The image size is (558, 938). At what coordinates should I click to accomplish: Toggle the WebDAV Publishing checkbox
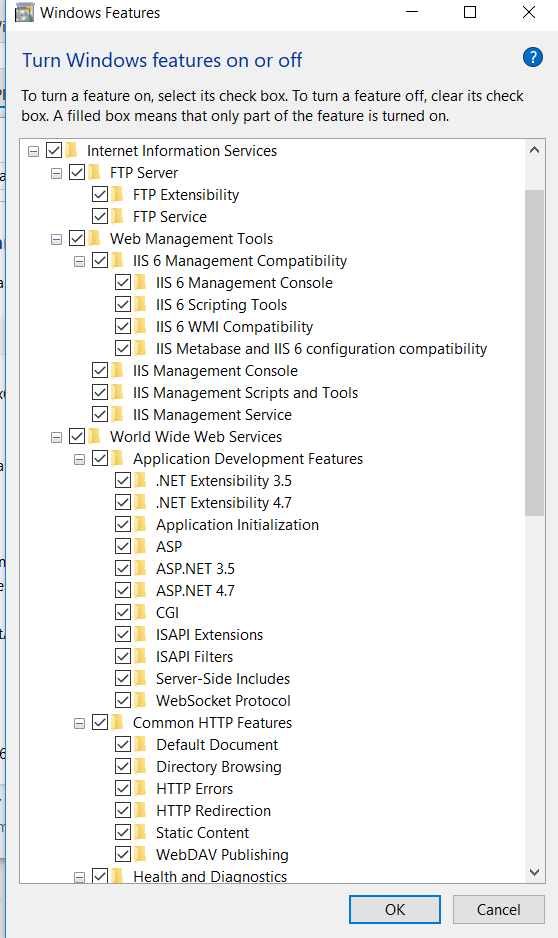coord(123,854)
